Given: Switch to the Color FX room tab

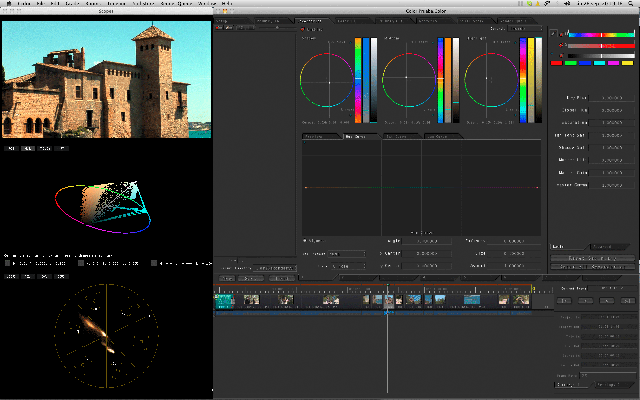Looking at the screenshot, I should (346, 20).
